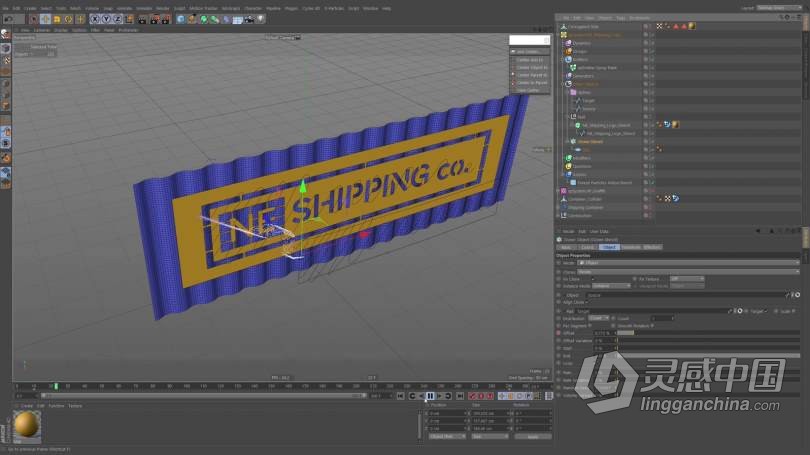Click the red Record Active Objects button
Viewport: 810px width, 455px height.
(x=472, y=396)
